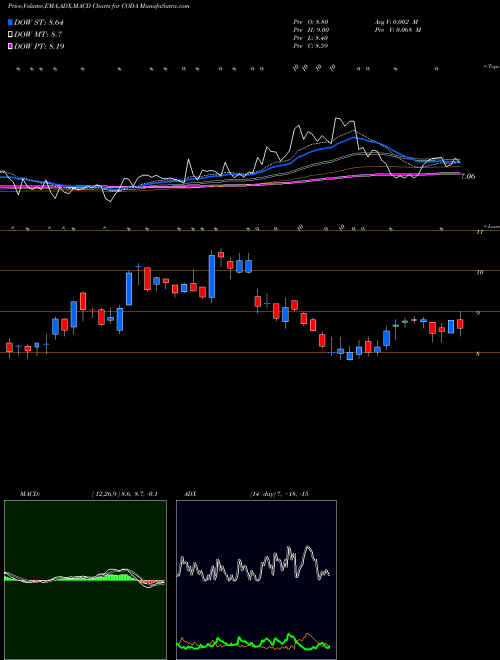
Task: Click the MACD: panel heading
Action: point(30,494)
